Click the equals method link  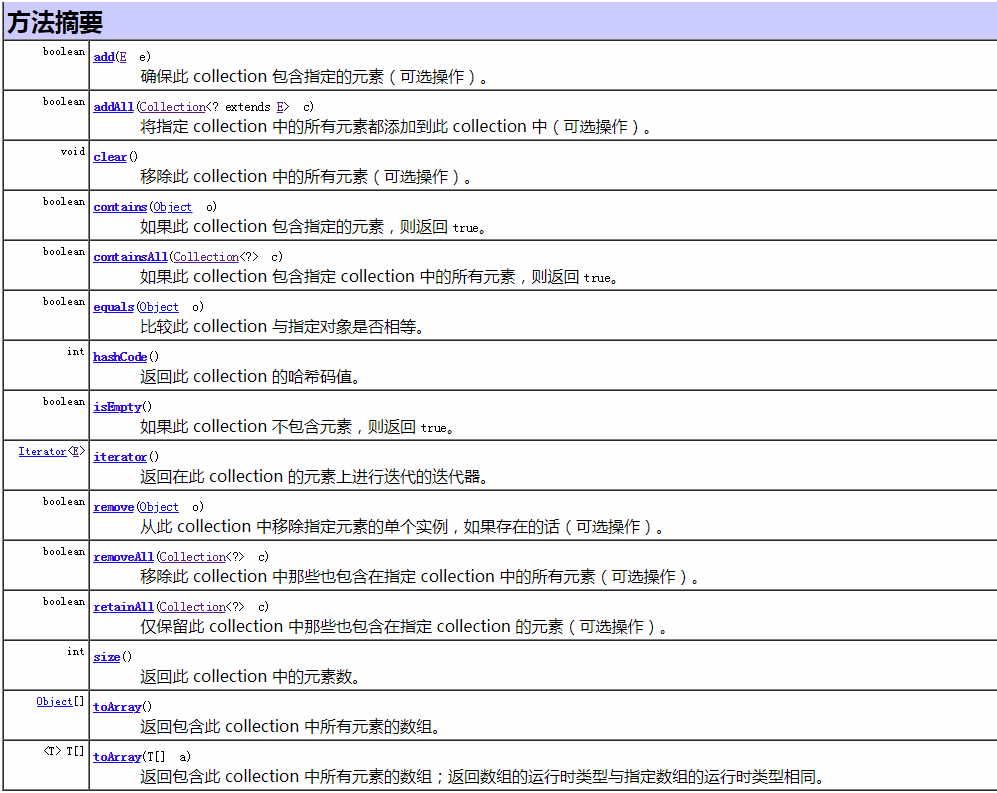[x=113, y=307]
